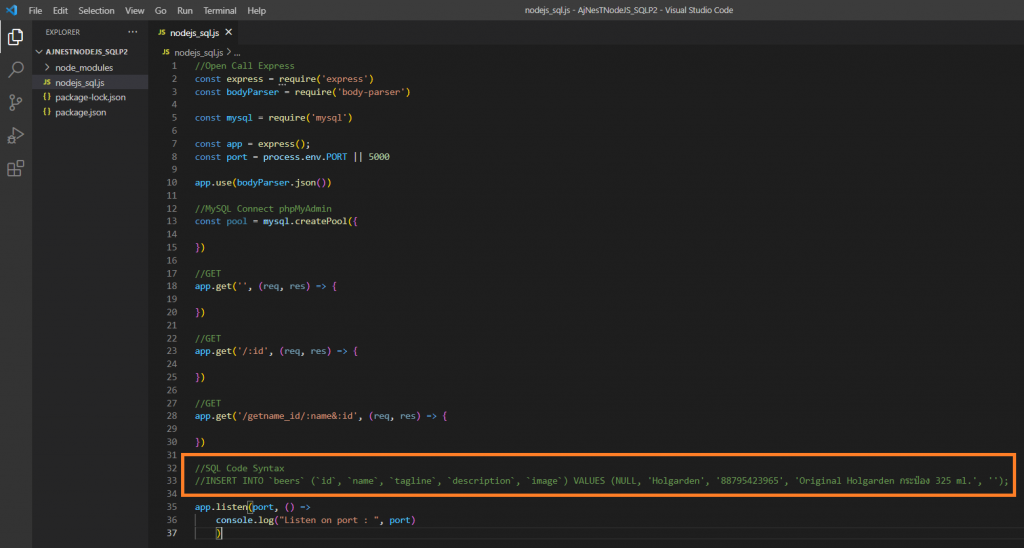Expand breadcrumb ellipsis after nodejs_sql.js
The image size is (1024, 548).
pos(236,52)
